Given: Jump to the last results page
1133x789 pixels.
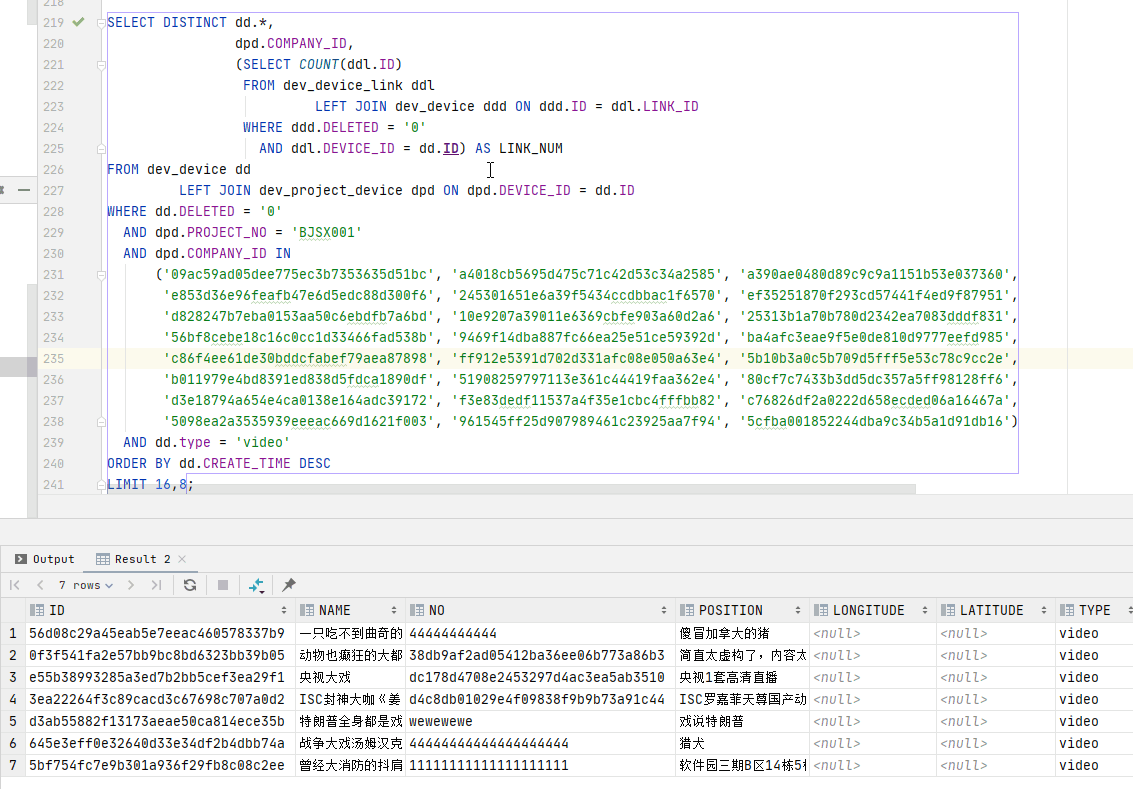Looking at the screenshot, I should (156, 585).
